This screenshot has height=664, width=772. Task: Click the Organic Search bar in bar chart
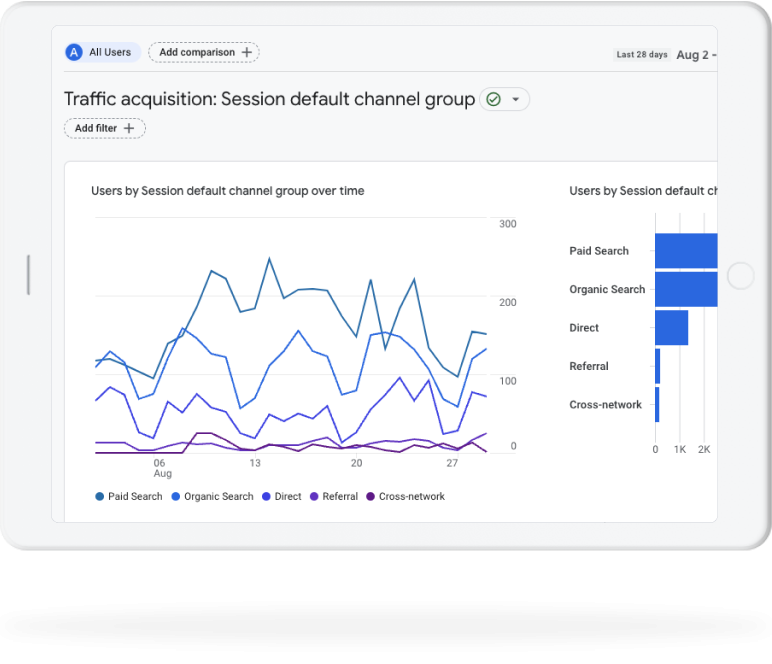[686, 289]
